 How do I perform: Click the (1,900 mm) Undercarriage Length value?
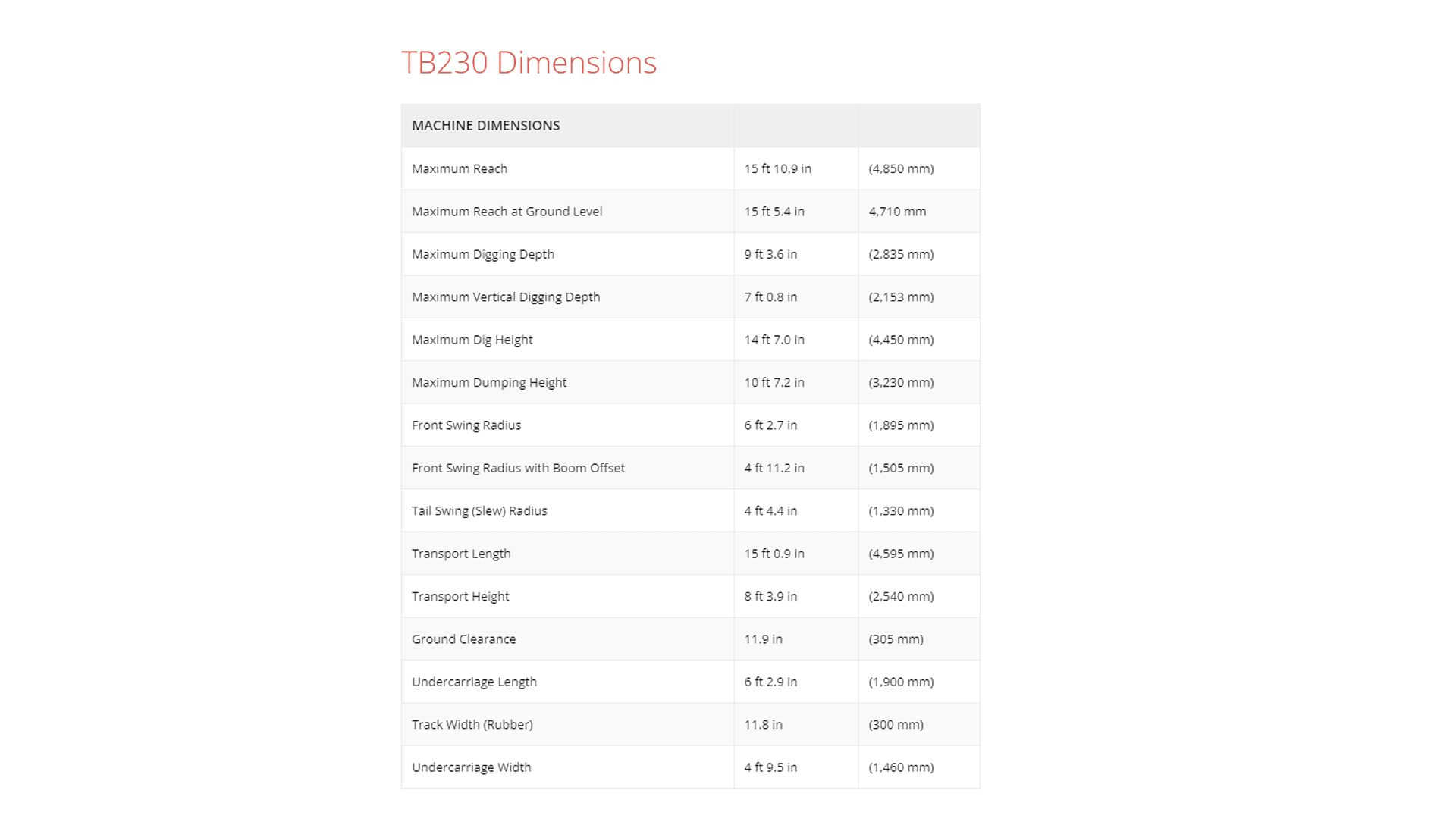click(901, 682)
